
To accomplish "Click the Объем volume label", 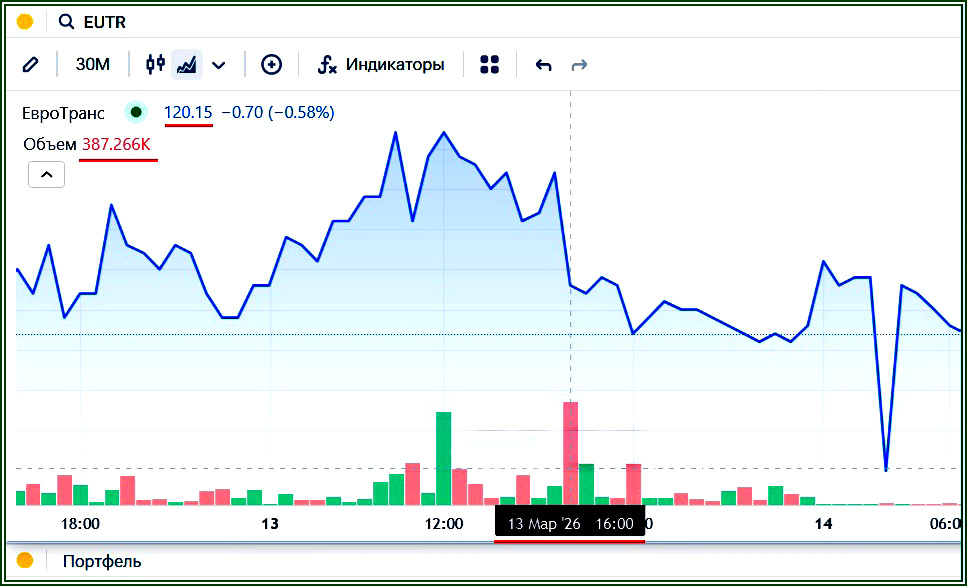I will 50,144.
